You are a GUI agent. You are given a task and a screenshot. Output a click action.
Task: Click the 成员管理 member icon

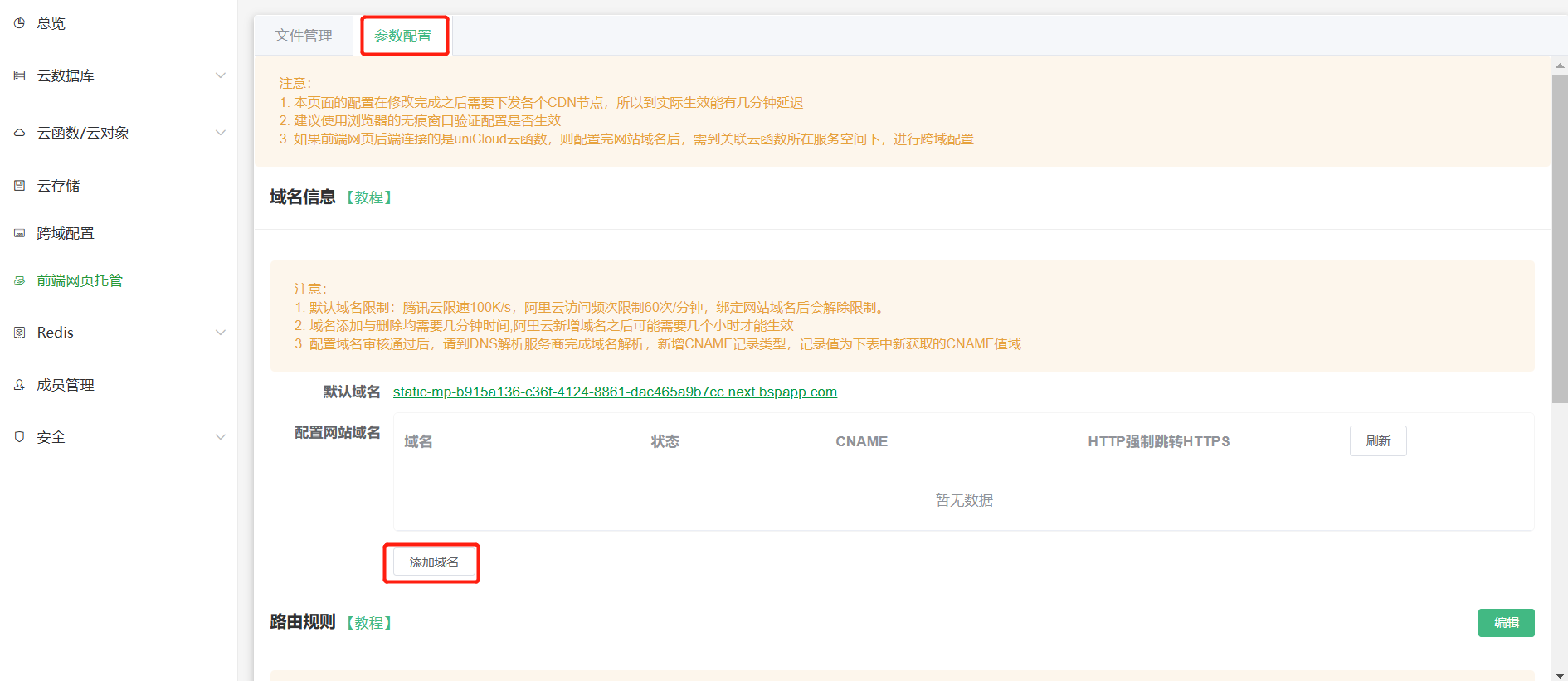coord(19,385)
